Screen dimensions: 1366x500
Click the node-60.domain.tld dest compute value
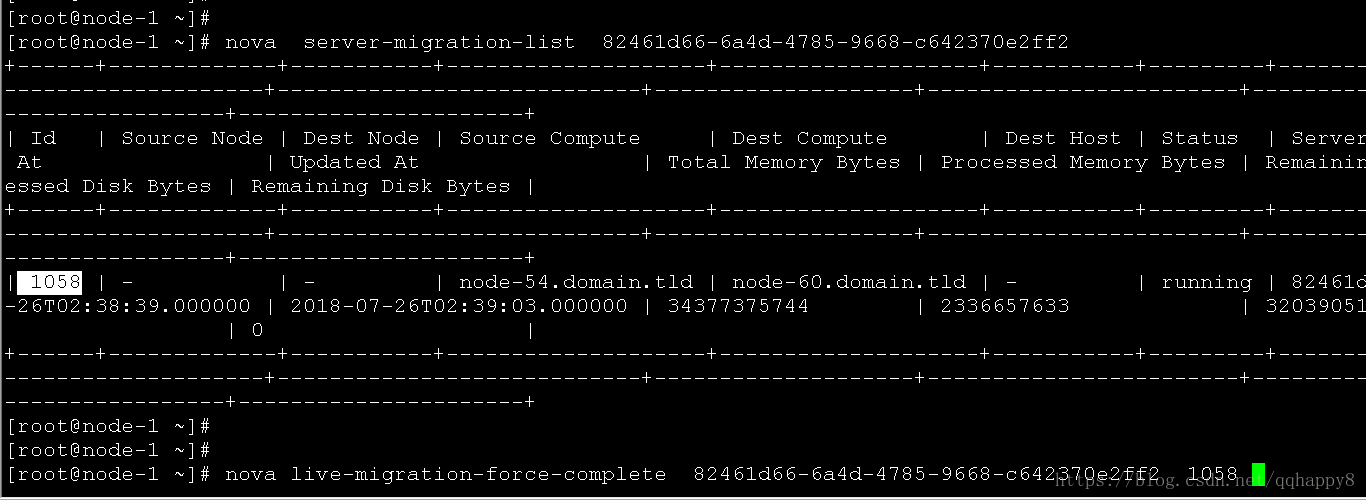849,282
